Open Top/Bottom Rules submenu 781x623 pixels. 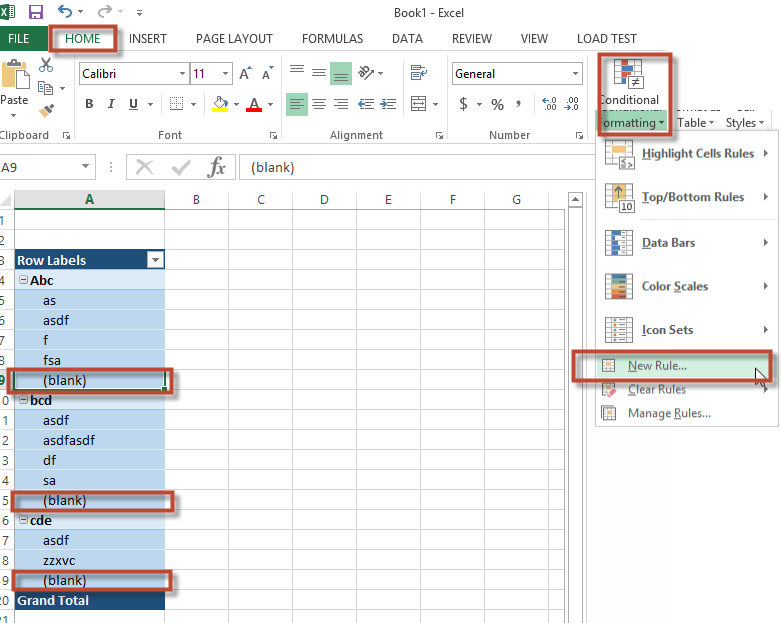[x=687, y=197]
